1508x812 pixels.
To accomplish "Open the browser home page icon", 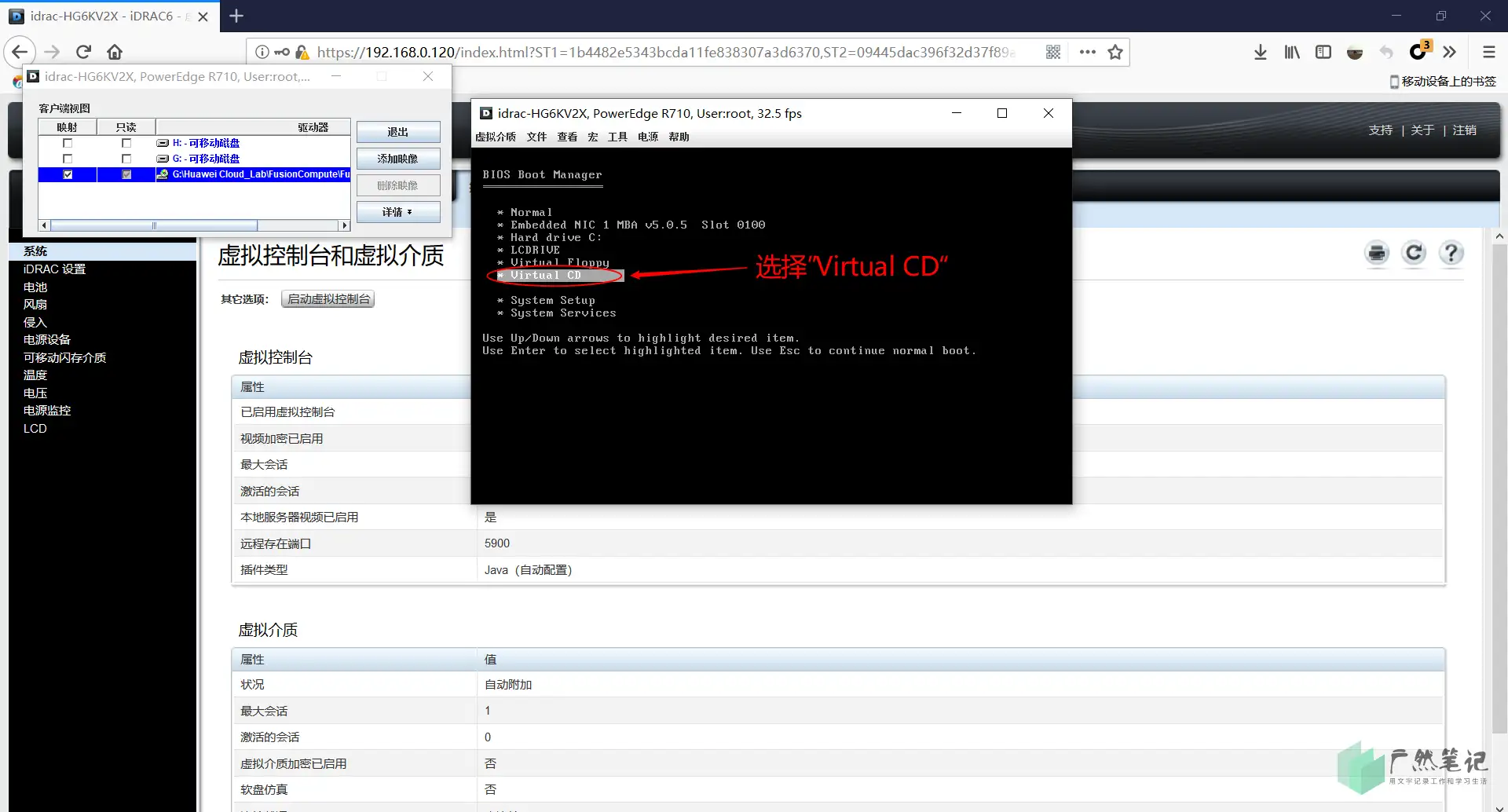I will (x=115, y=52).
